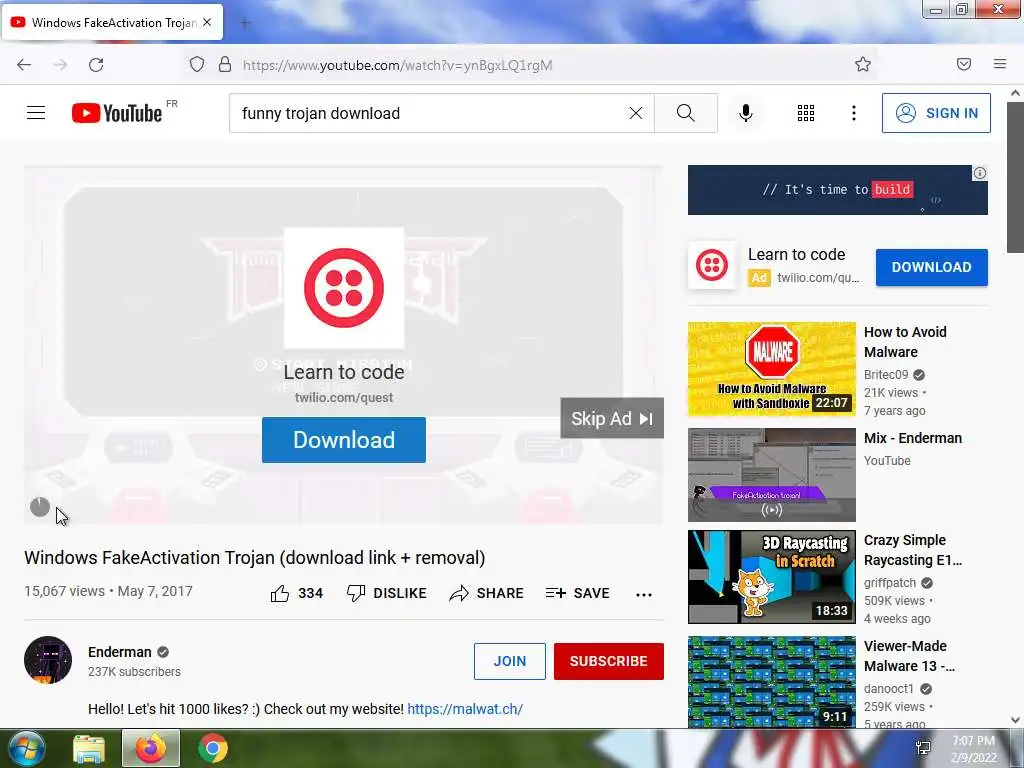Click the DISLIKE thumbs-down button
Screen dimensions: 1024x768
coord(386,593)
